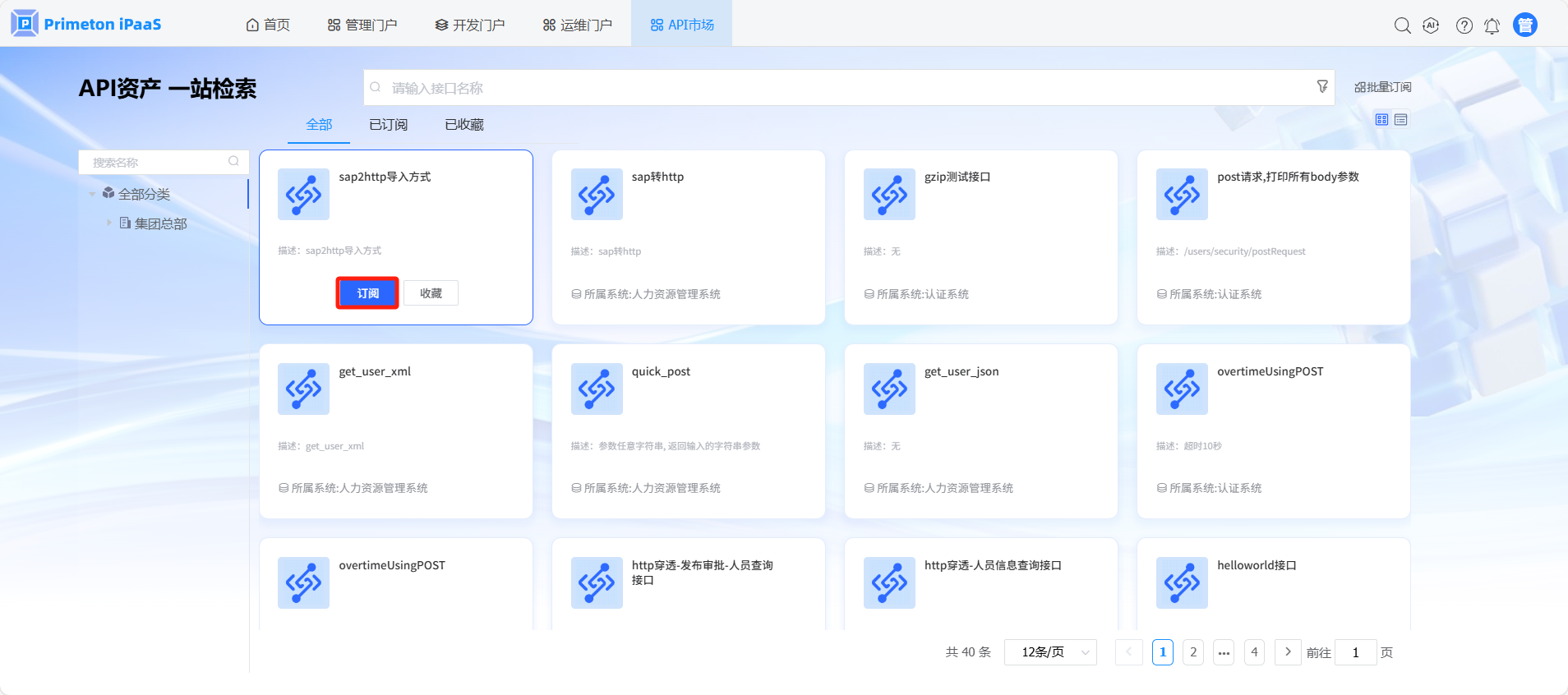Click the 共 40 条 total count
This screenshot has height=695, width=1568.
pos(968,652)
